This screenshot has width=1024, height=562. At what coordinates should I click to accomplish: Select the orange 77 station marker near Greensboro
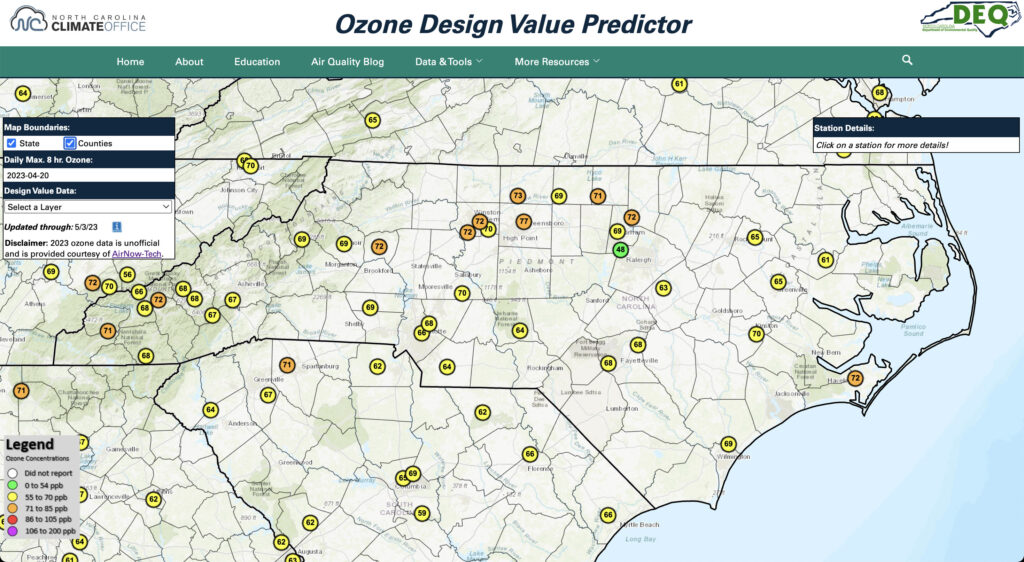coord(523,222)
